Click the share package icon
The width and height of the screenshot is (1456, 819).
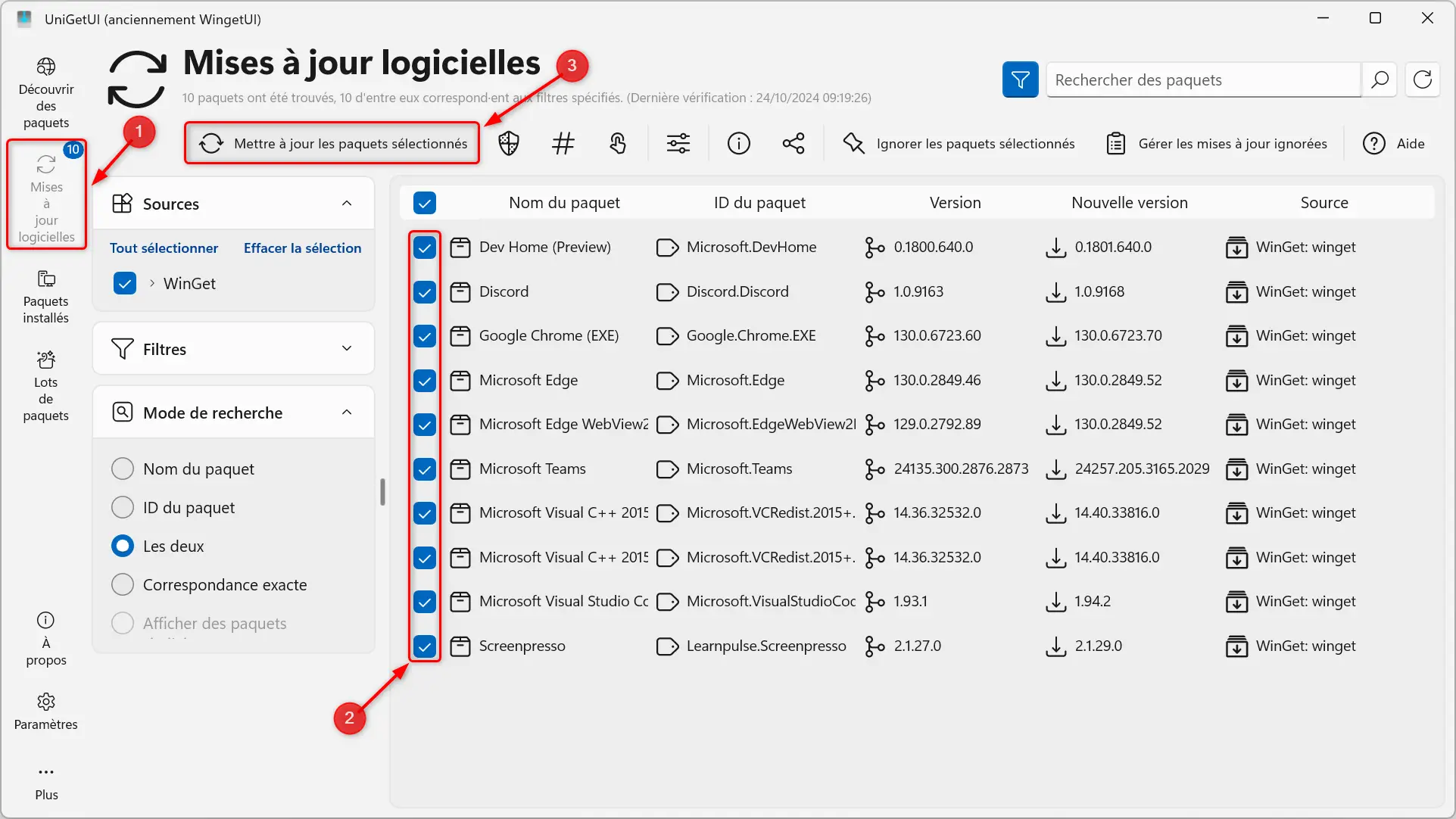point(793,143)
